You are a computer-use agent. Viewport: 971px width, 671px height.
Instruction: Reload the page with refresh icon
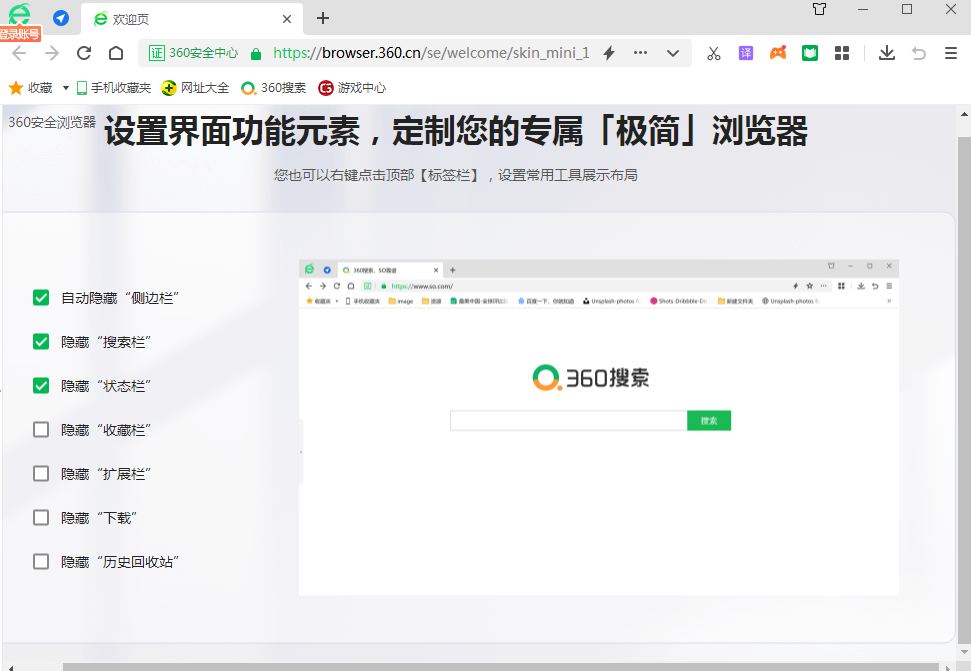[84, 53]
